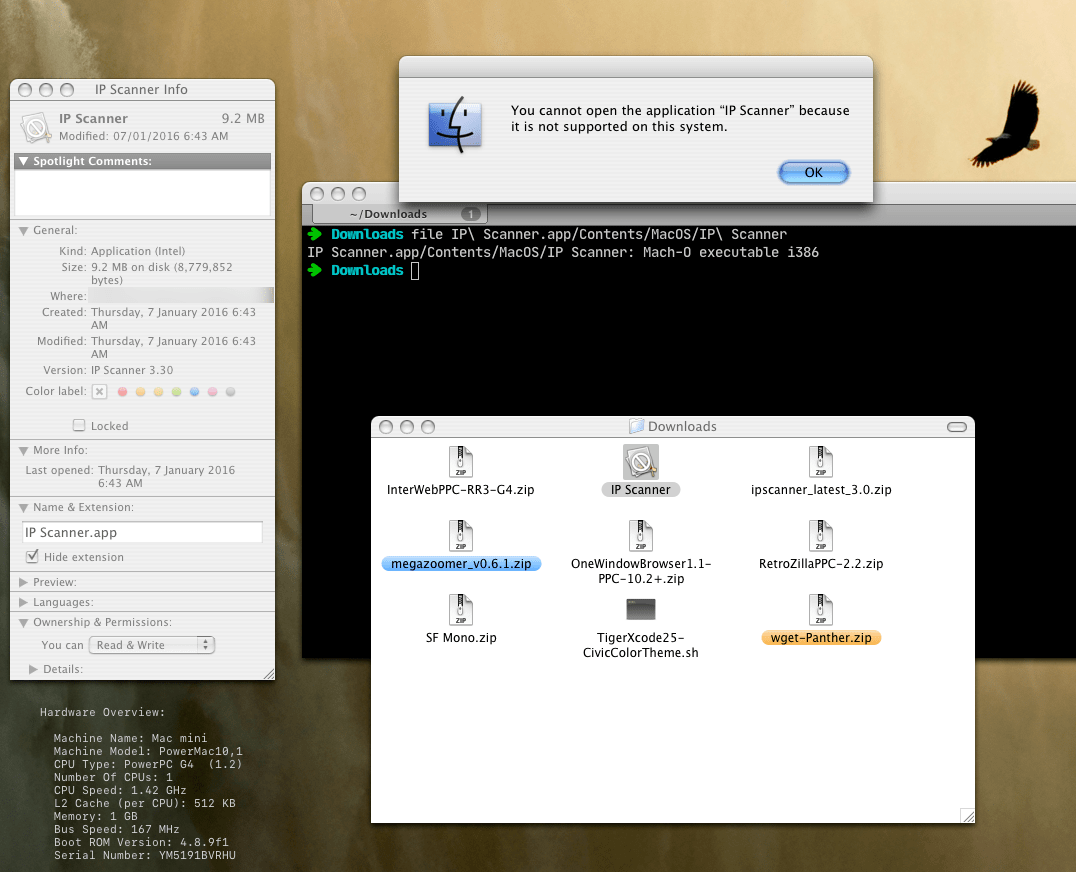Click the InterWebPPC-RR3-G4.zip file name

pos(460,489)
